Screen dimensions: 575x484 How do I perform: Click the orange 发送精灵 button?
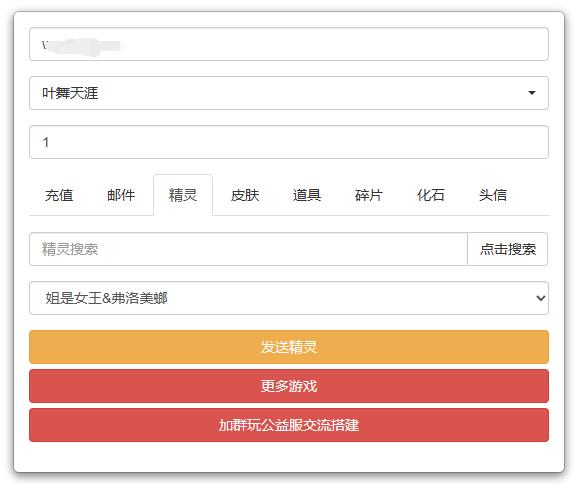coord(289,347)
